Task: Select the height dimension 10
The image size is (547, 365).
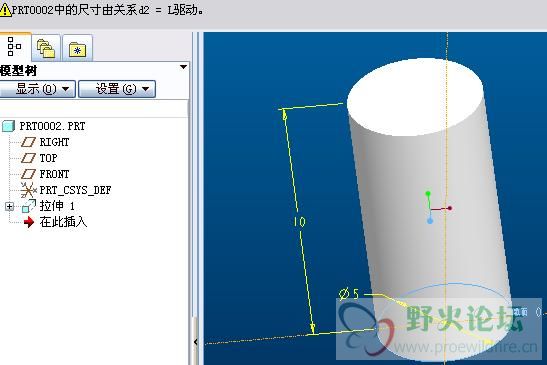Action: pos(299,222)
